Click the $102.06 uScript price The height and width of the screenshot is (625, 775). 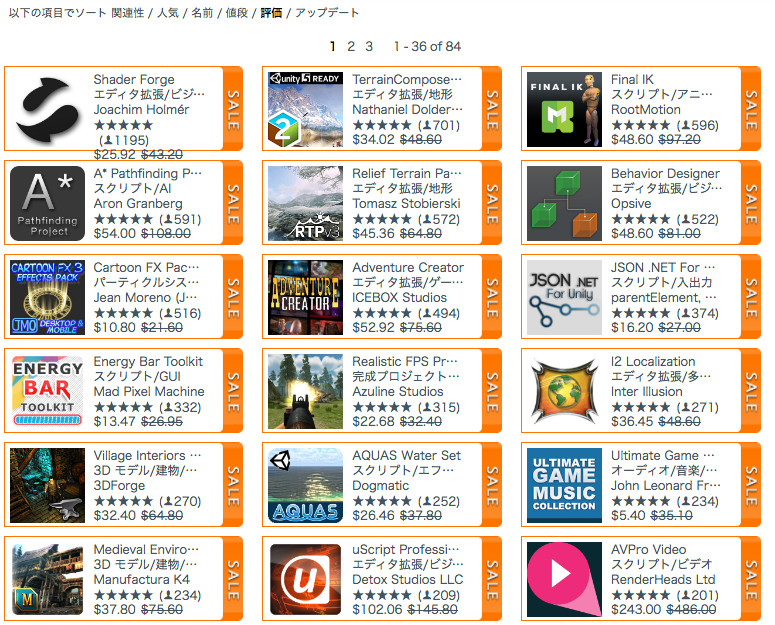tap(377, 610)
